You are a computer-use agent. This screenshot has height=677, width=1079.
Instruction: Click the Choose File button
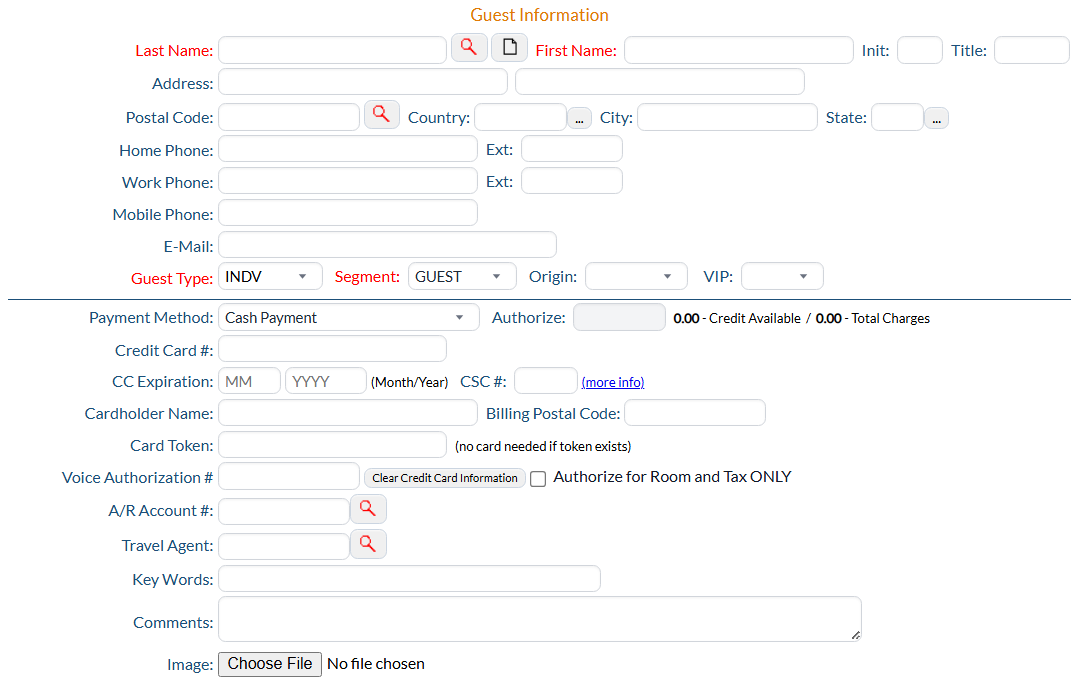[x=270, y=664]
